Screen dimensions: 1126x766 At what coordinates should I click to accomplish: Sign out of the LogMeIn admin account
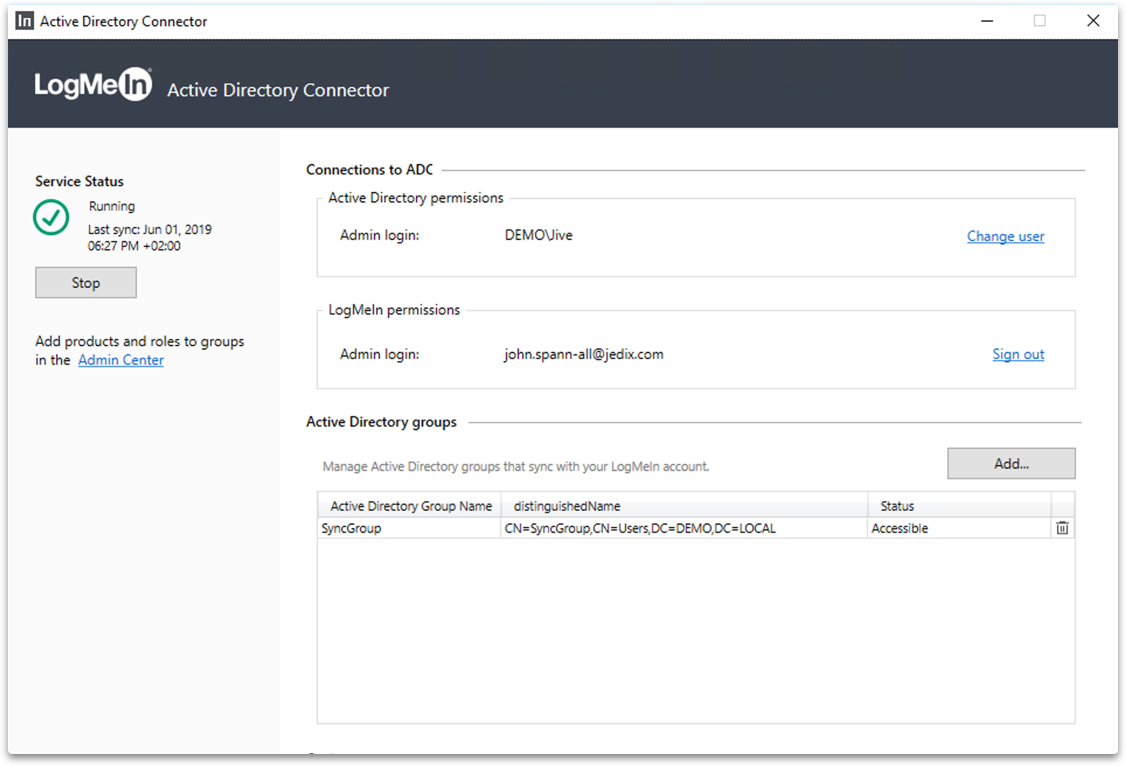point(1018,354)
